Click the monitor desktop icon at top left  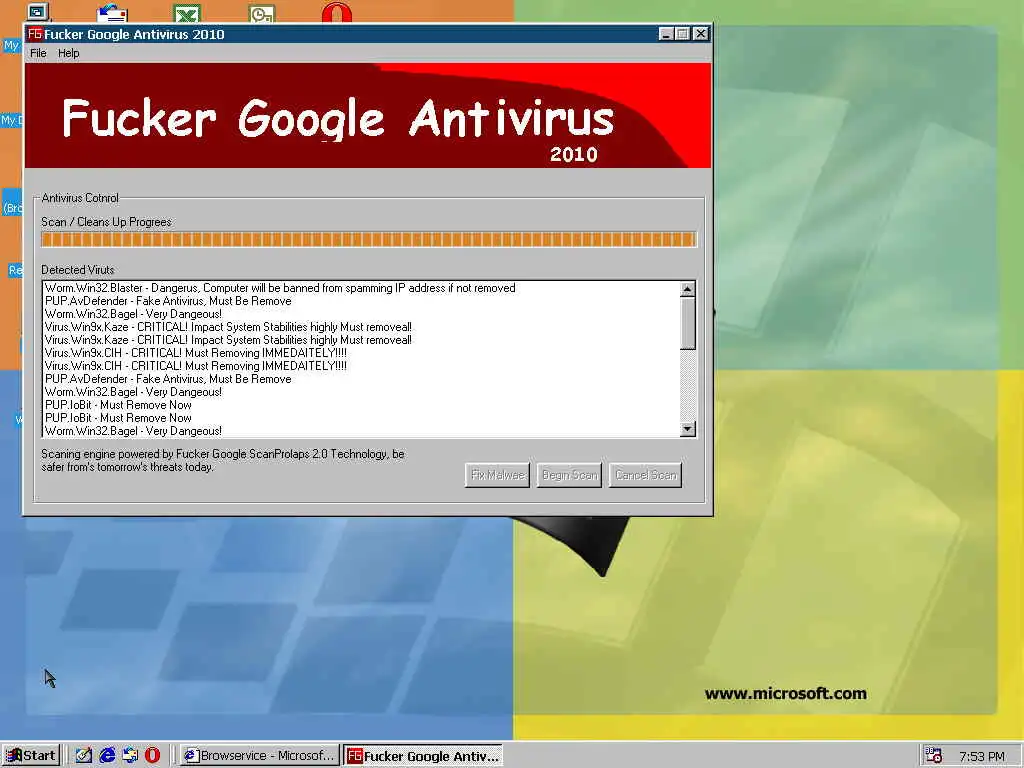click(38, 12)
